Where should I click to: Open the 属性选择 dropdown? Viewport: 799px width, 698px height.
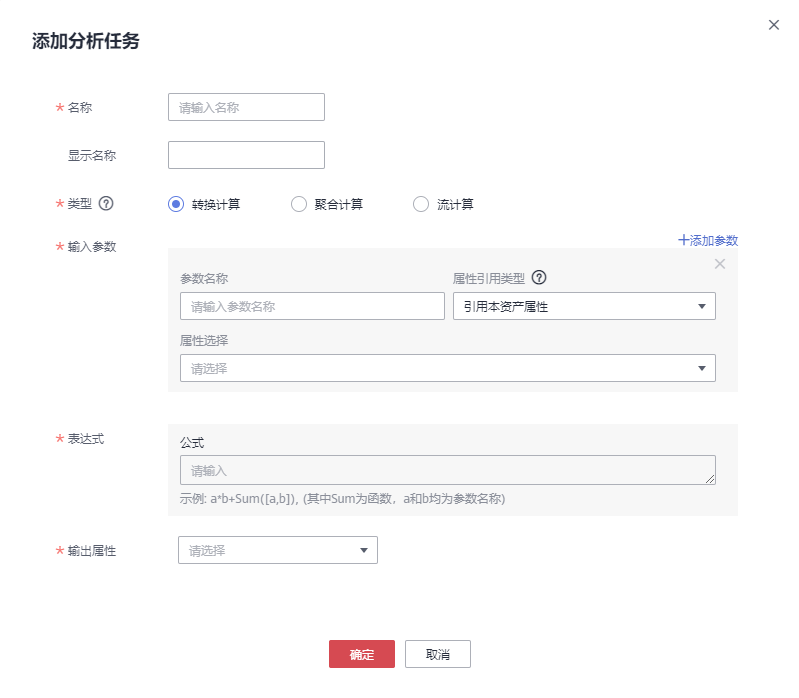point(447,368)
